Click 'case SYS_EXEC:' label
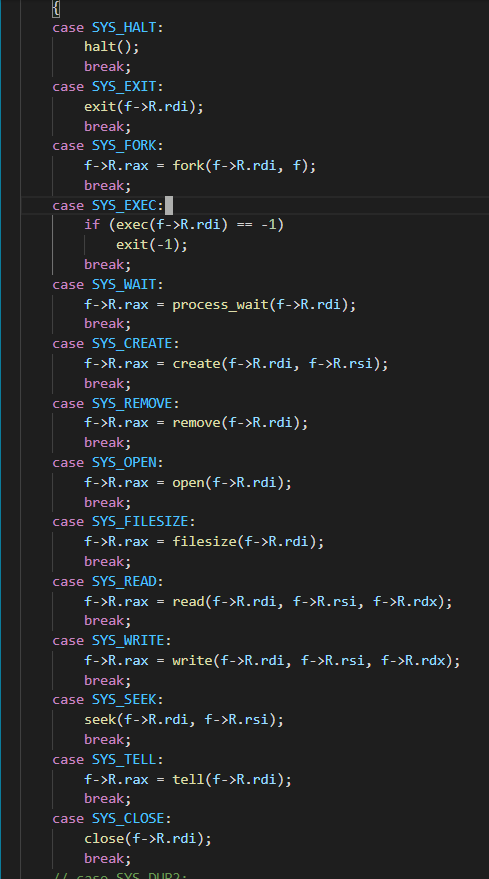 click(x=108, y=206)
